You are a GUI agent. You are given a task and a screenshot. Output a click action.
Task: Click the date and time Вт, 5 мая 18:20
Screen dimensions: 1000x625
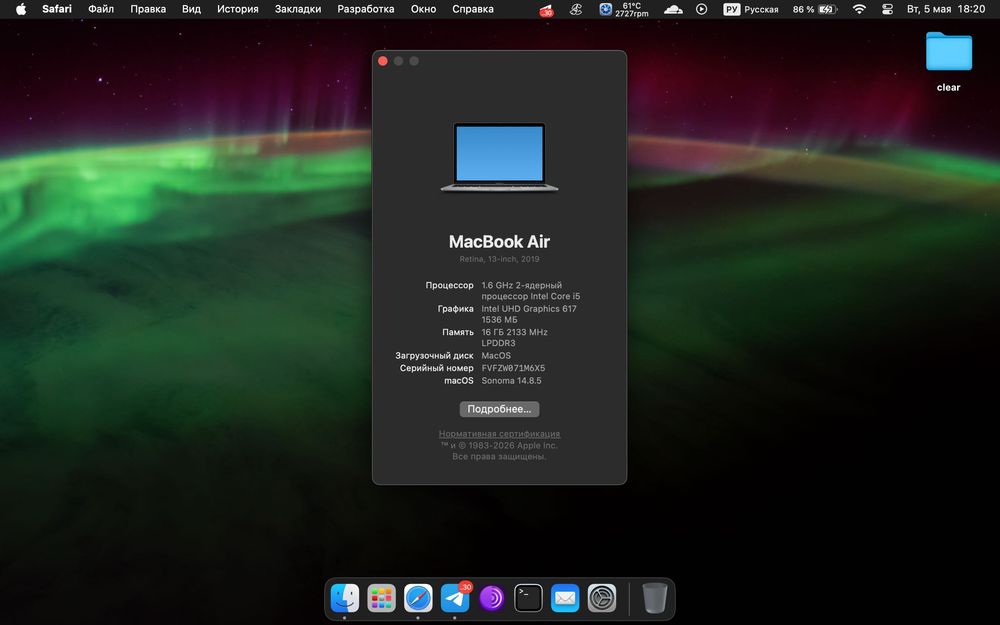click(x=946, y=9)
